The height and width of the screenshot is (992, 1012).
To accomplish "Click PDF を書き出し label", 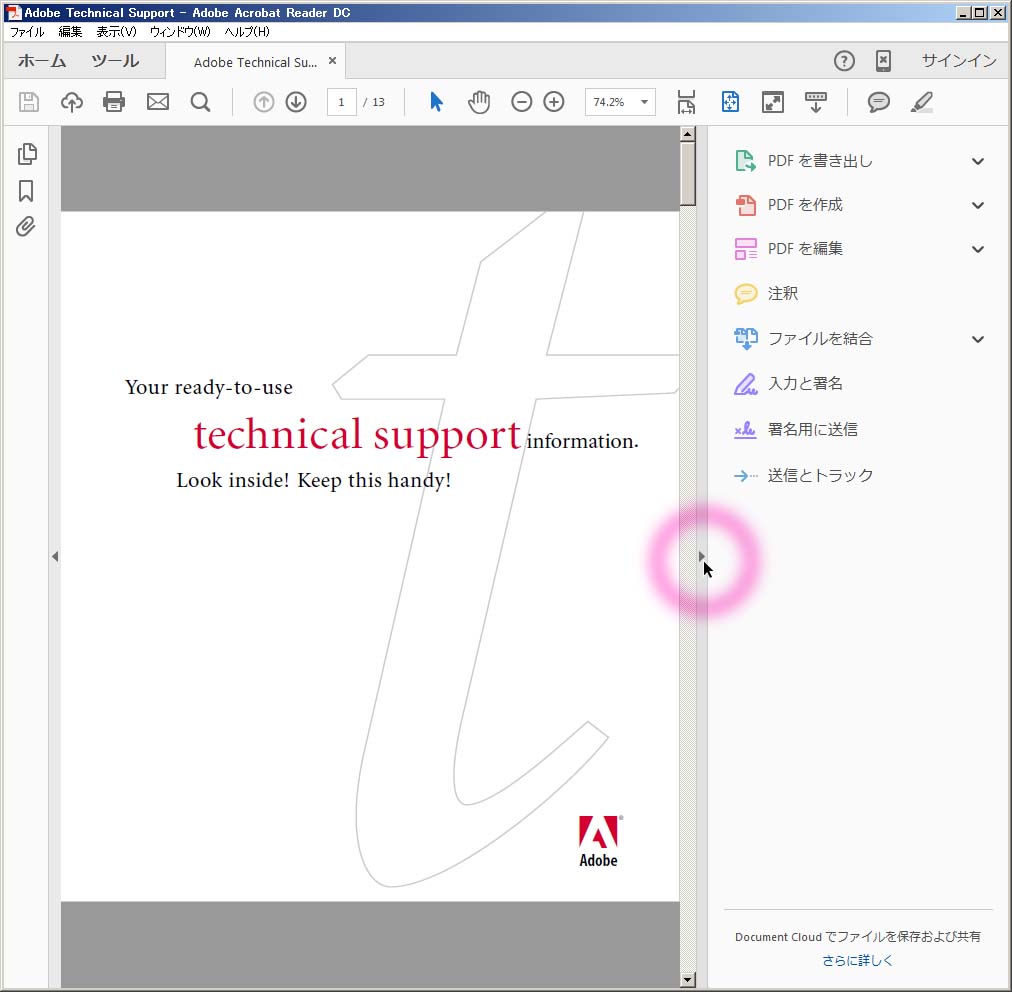I will tap(820, 161).
